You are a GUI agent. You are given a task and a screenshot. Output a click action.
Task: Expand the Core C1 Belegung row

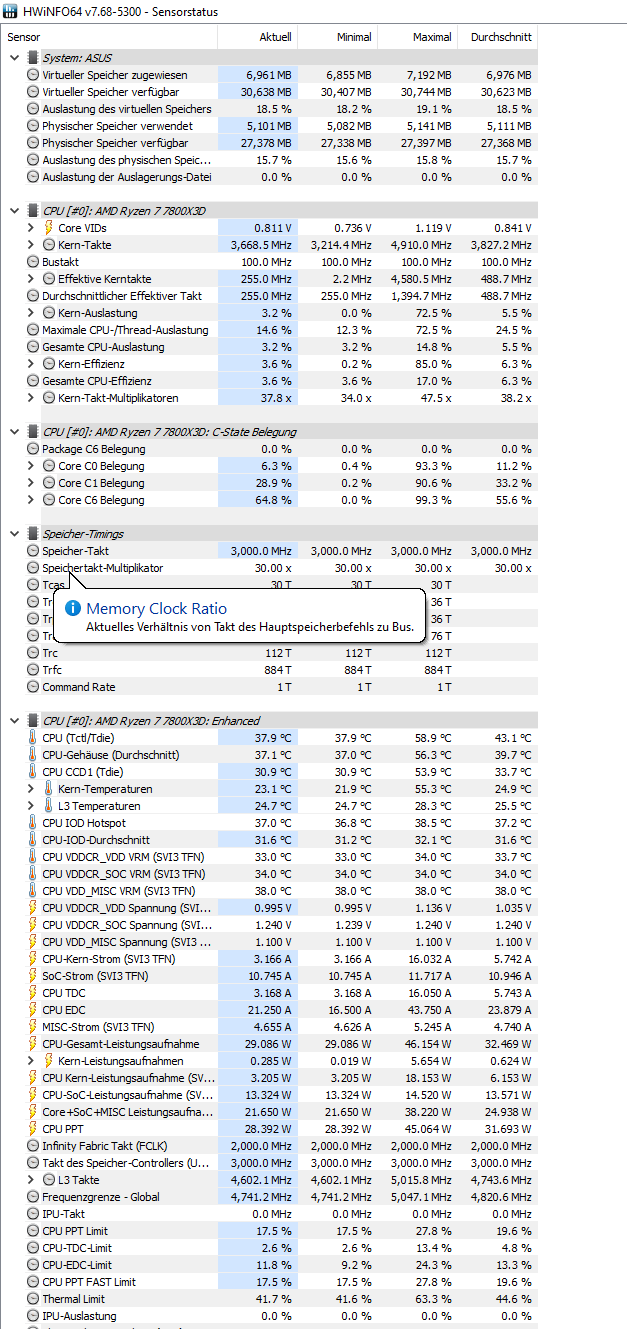click(x=31, y=483)
